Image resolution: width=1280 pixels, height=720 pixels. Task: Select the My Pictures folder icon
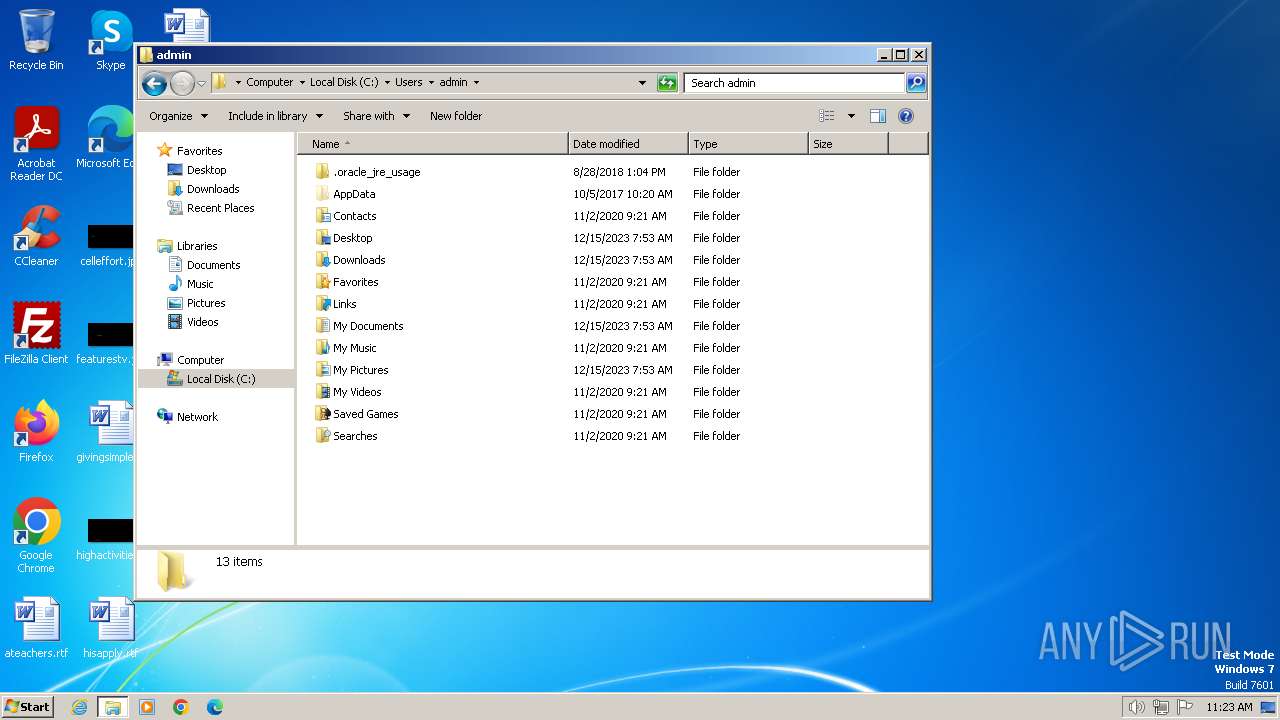tap(322, 370)
